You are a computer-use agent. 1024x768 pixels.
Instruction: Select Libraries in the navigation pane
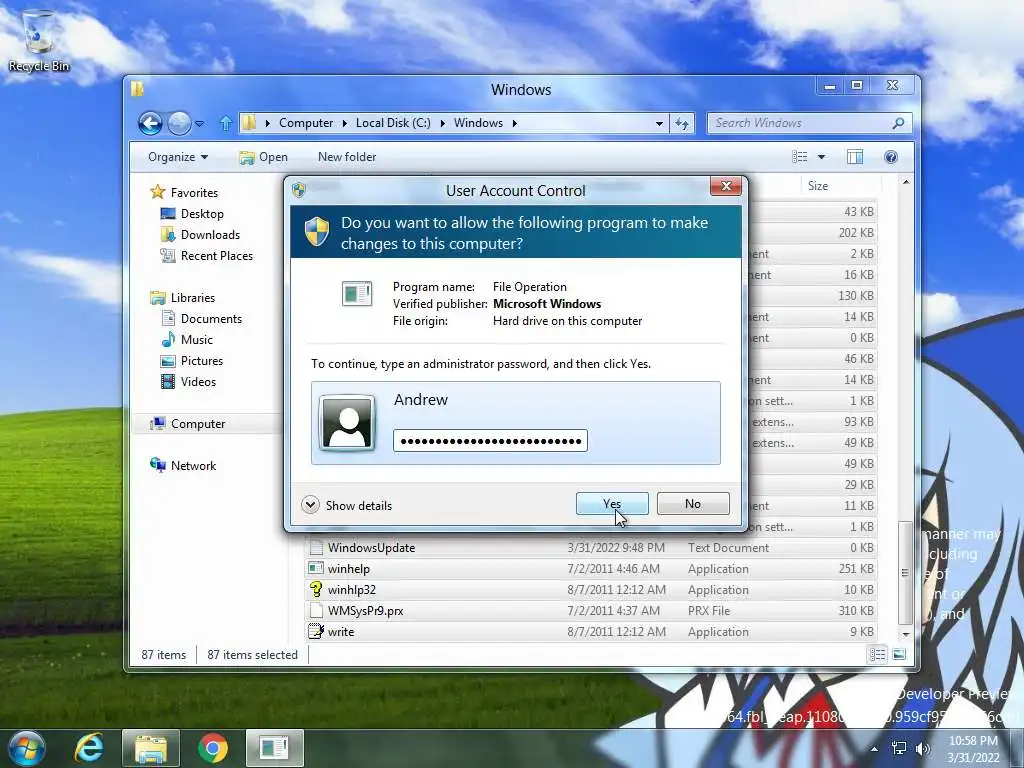[182, 297]
